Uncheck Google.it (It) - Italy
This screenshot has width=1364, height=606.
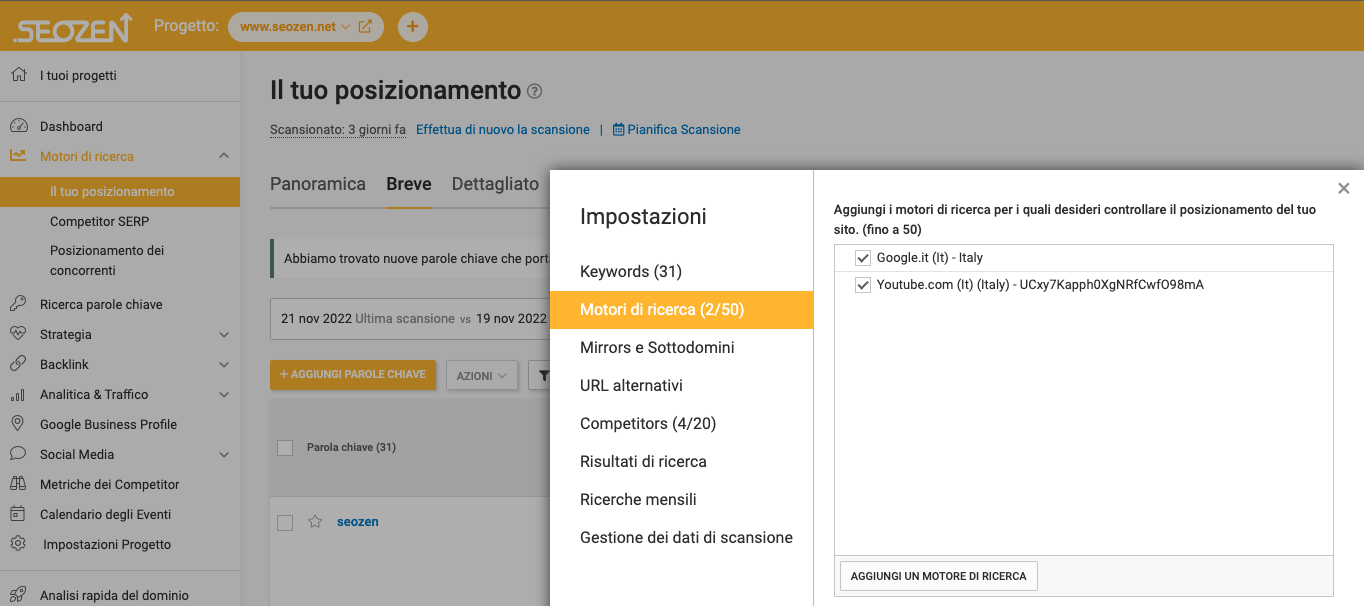[864, 258]
